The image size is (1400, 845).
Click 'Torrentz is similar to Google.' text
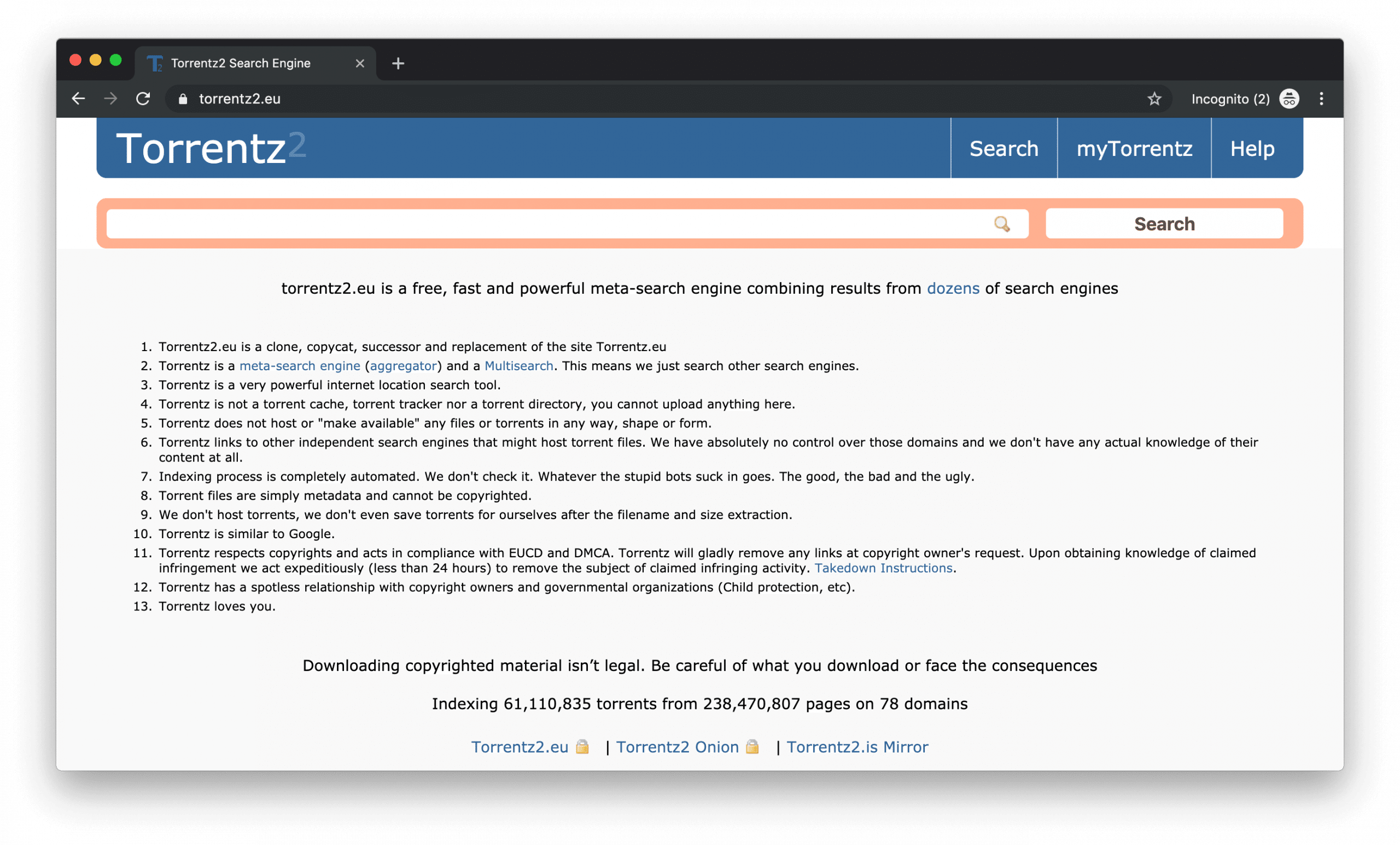pos(247,534)
